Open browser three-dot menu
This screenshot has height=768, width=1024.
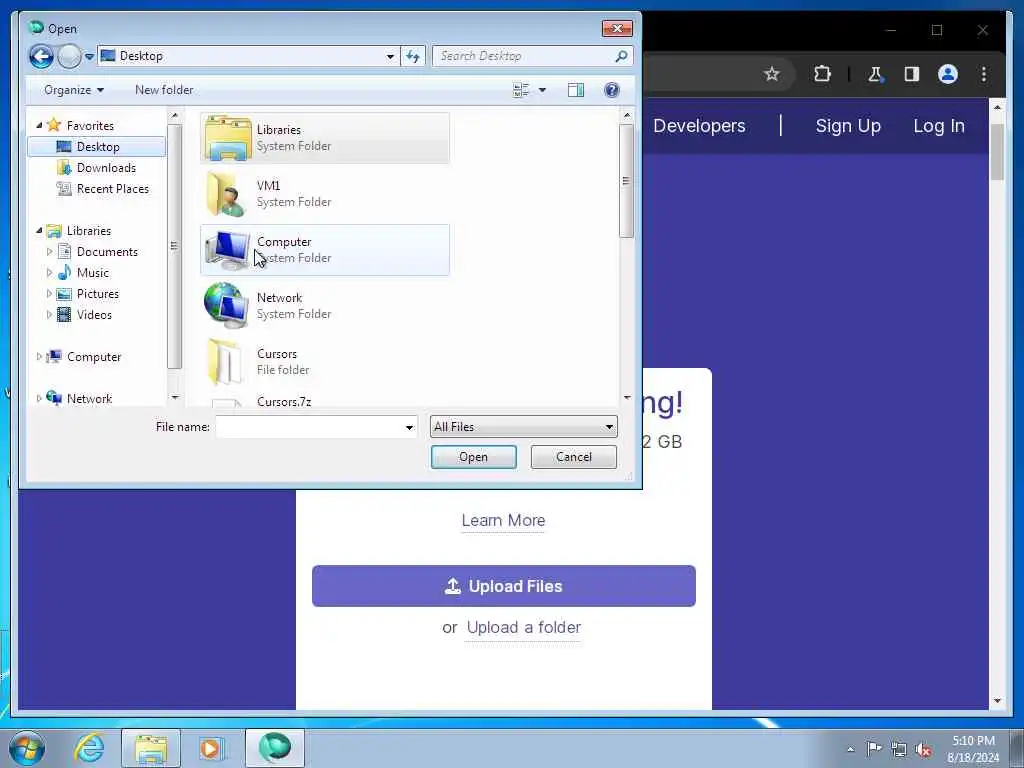(984, 74)
